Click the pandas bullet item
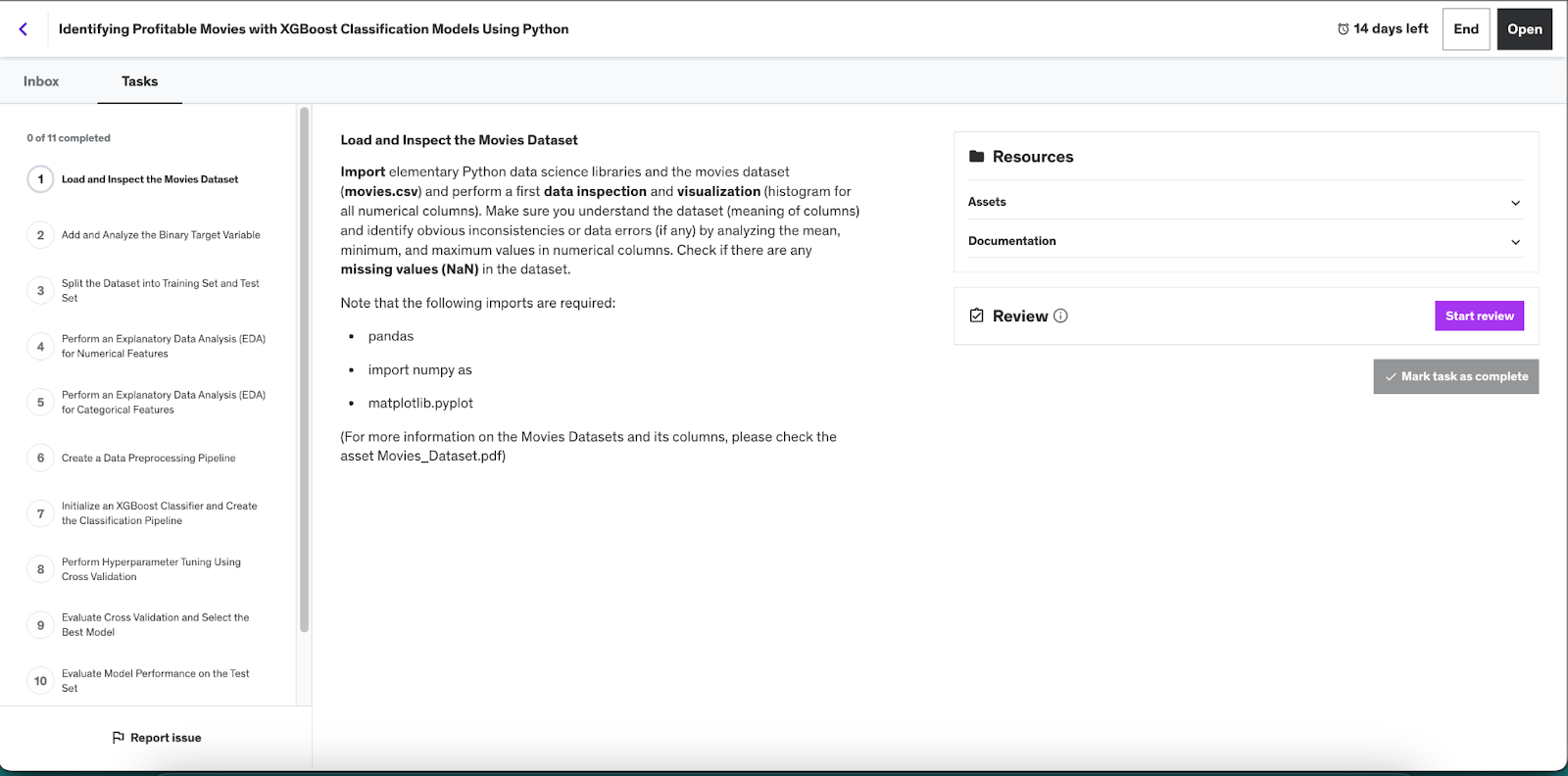The height and width of the screenshot is (776, 1568). tap(391, 336)
